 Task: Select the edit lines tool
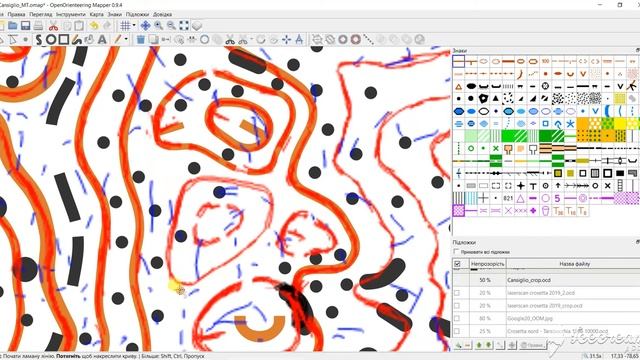13,40
